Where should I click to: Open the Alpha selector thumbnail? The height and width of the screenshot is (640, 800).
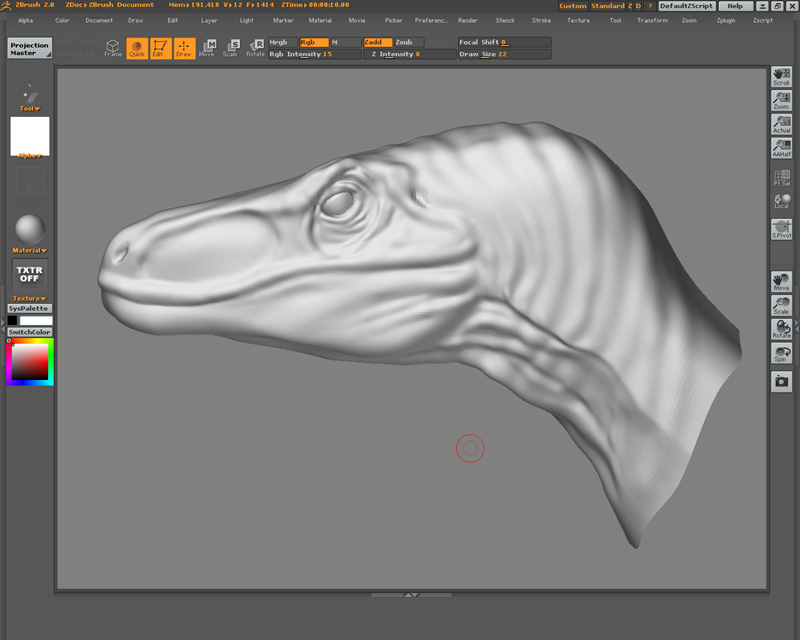point(30,137)
